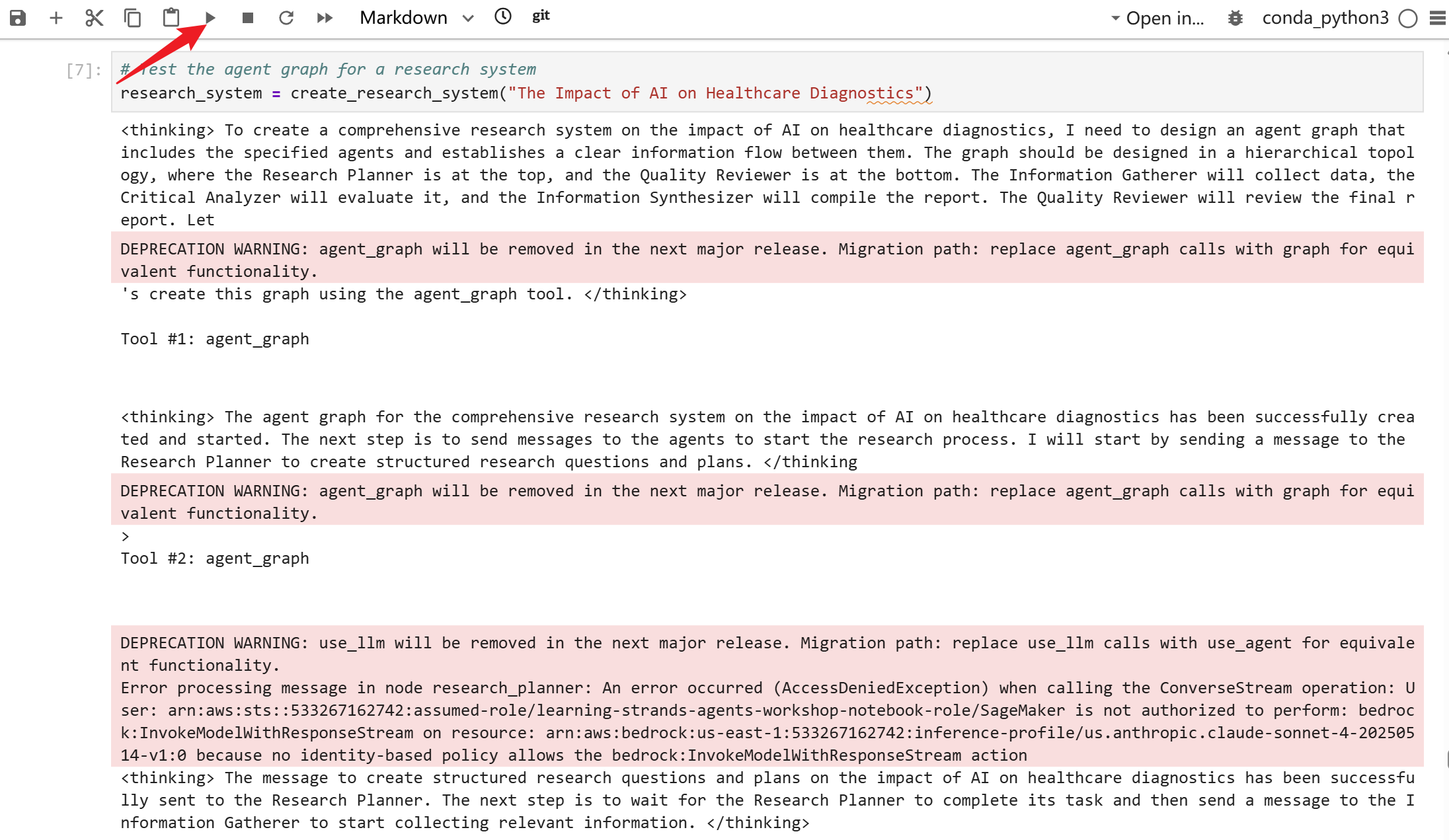
Task: Save the notebook with the floppy icon
Action: tap(18, 18)
